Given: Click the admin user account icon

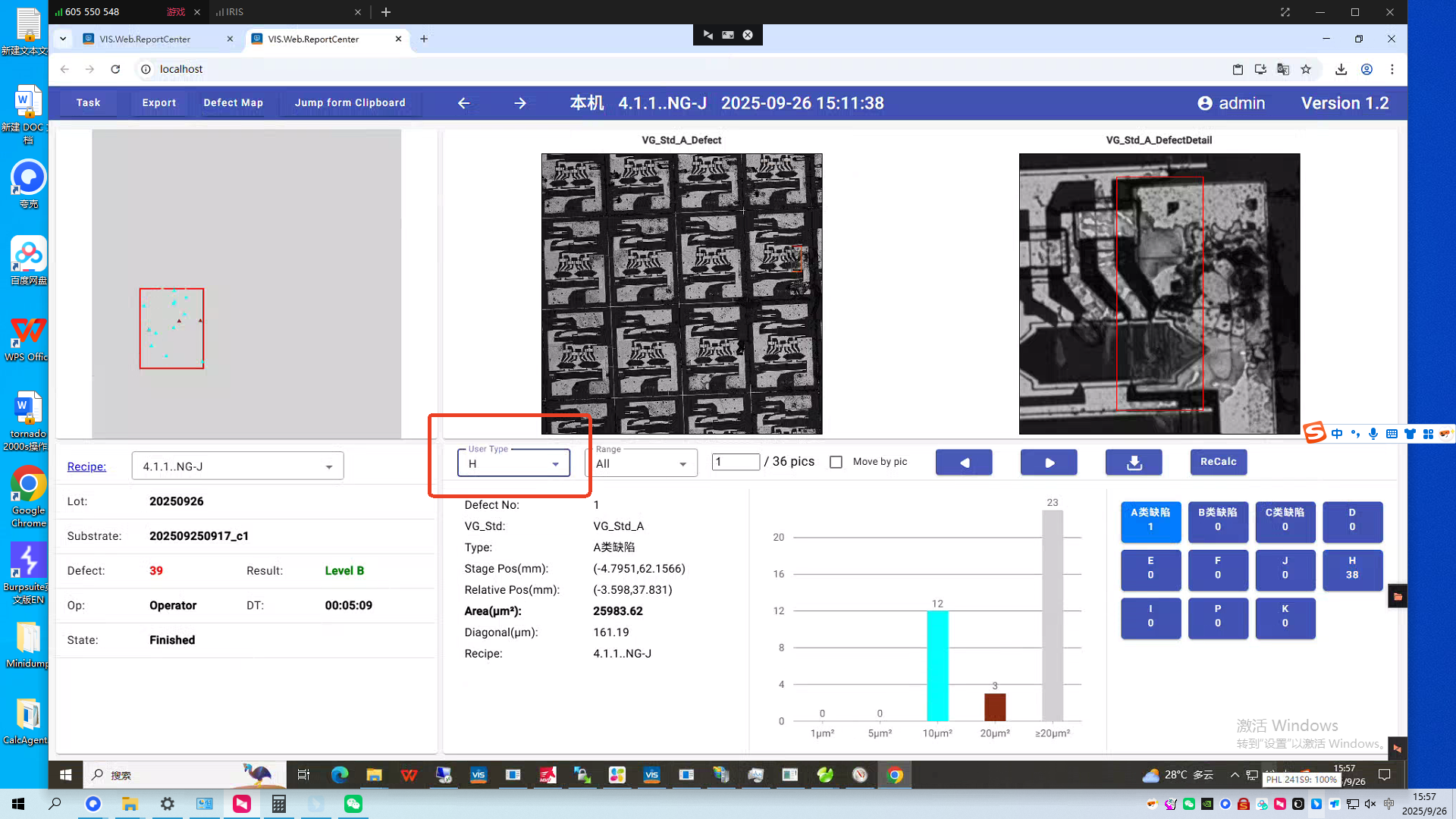Looking at the screenshot, I should [1205, 103].
